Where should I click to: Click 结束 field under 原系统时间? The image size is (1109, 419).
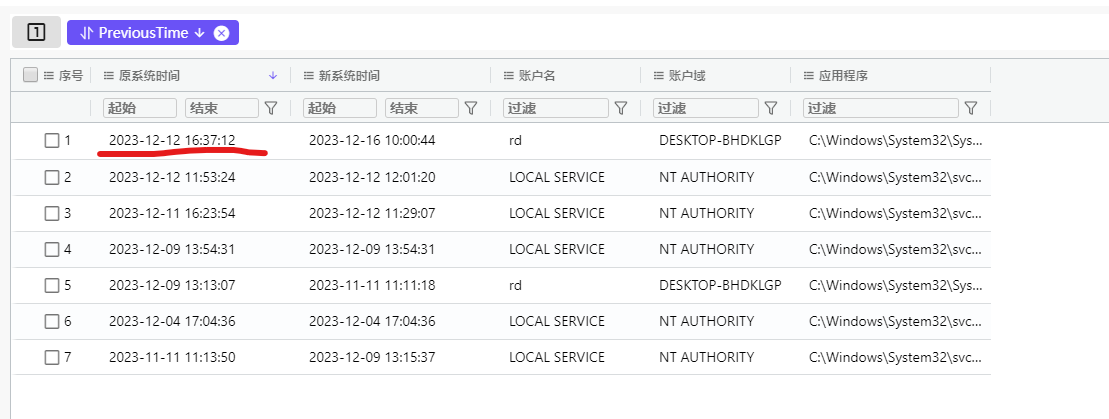tap(222, 108)
